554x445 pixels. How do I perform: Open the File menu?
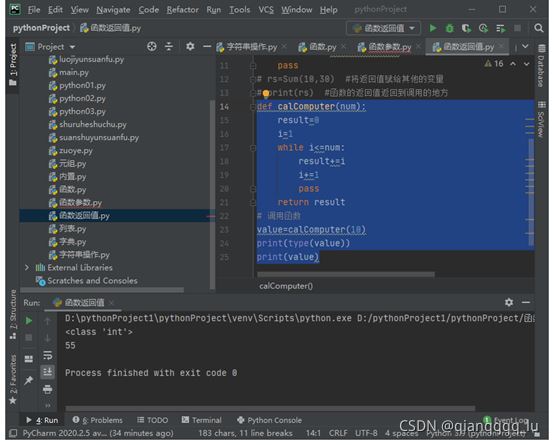34,10
